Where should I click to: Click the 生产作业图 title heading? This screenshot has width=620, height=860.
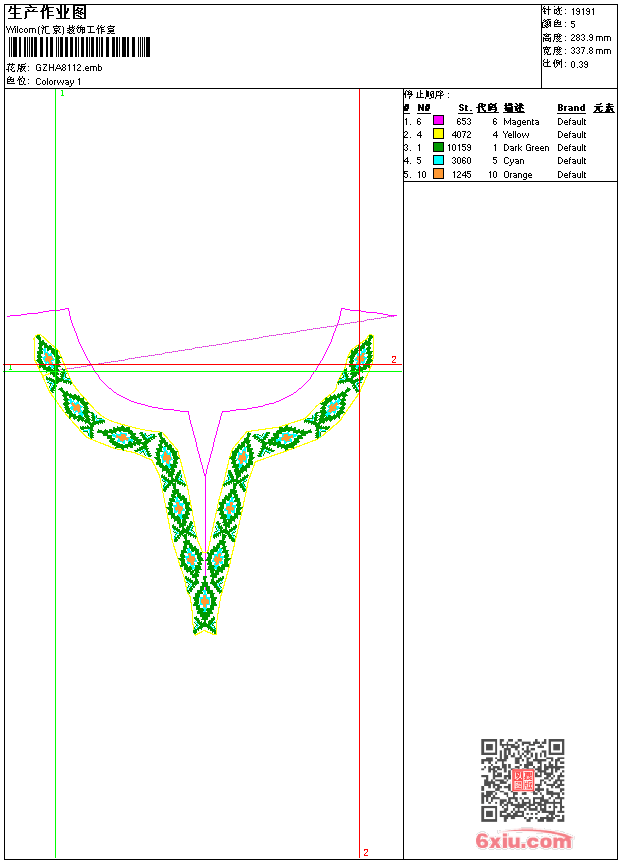[x=47, y=13]
